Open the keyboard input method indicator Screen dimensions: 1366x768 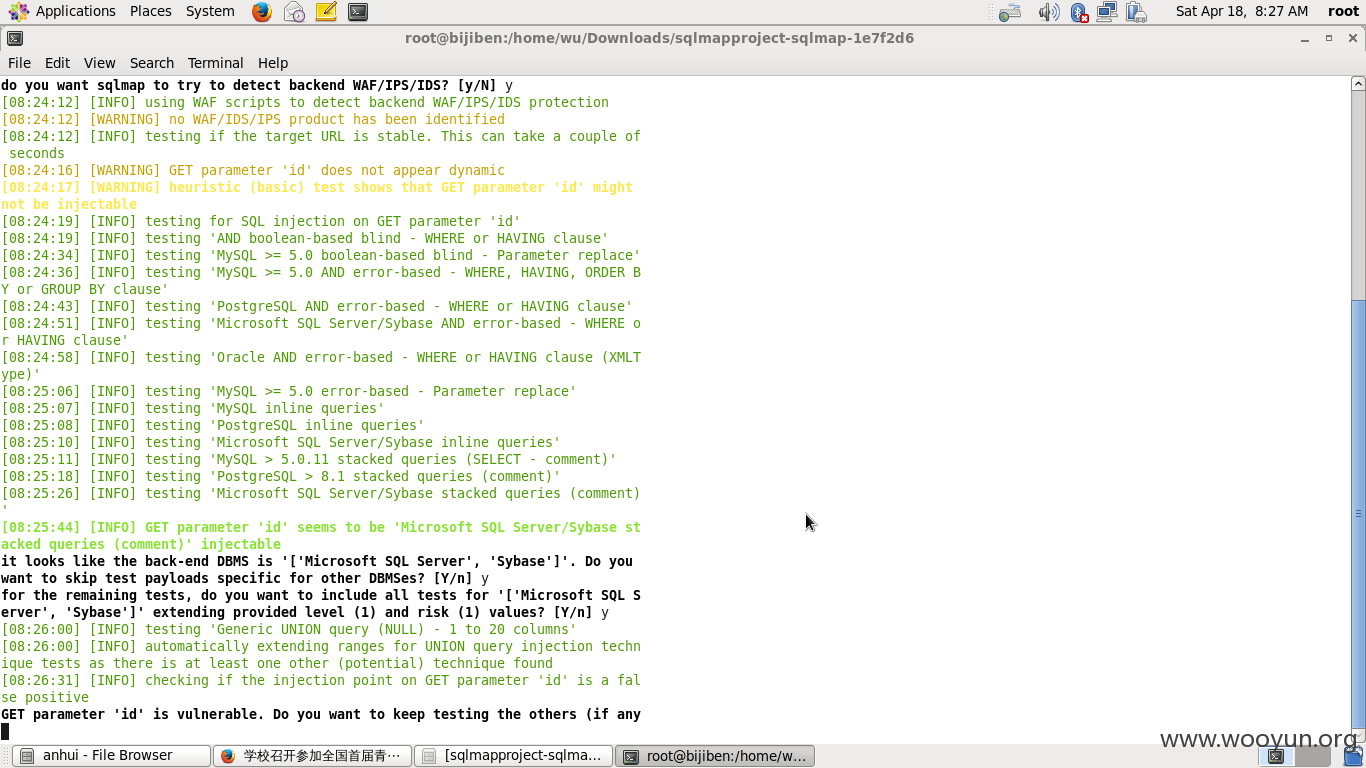tap(1011, 12)
